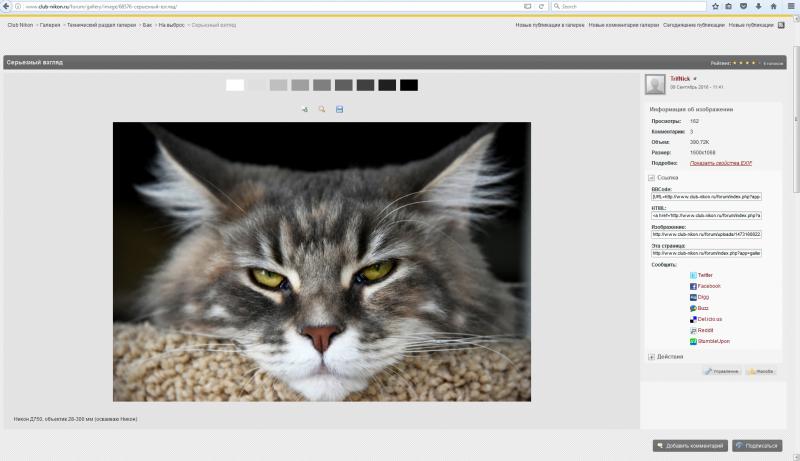Open TriNick user profile link
The width and height of the screenshot is (800, 461).
pos(680,79)
